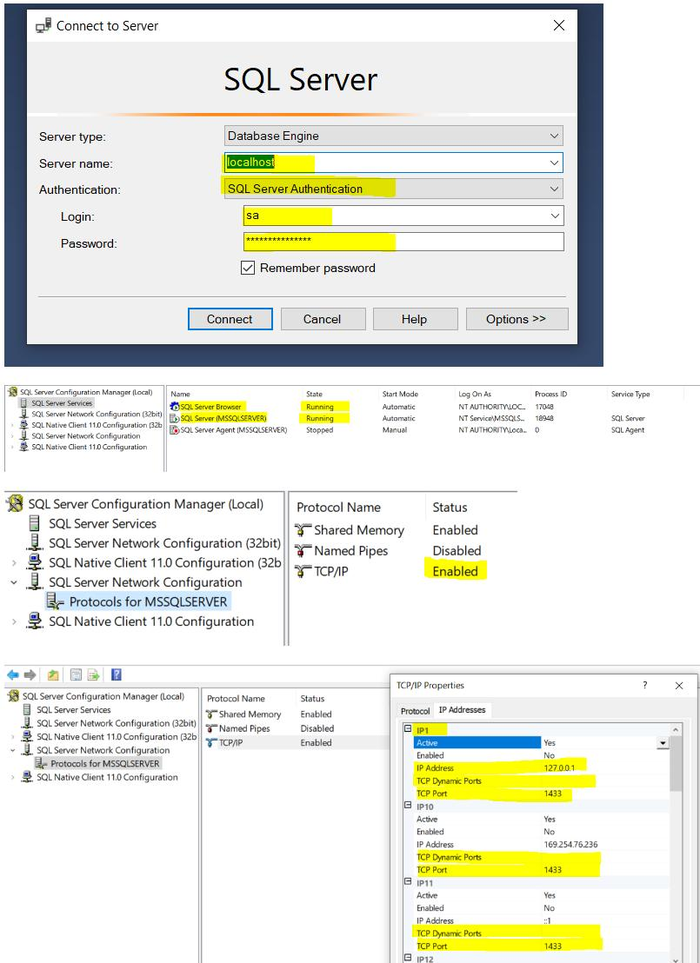The image size is (700, 963).
Task: Click the TCP/IP protocol icon in the enlarged view
Action: point(303,571)
